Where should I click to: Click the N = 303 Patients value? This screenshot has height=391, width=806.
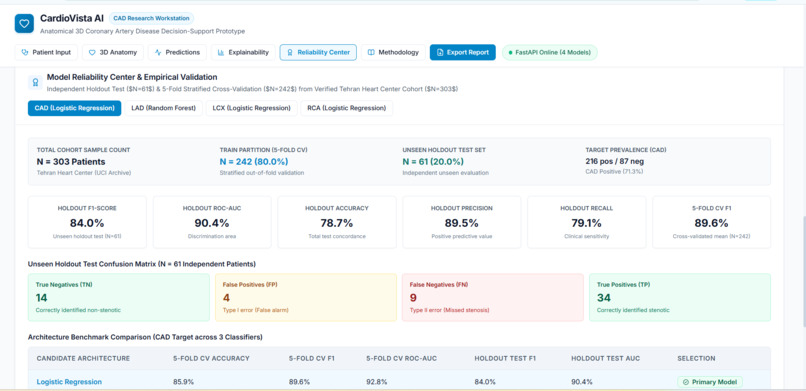coord(71,162)
